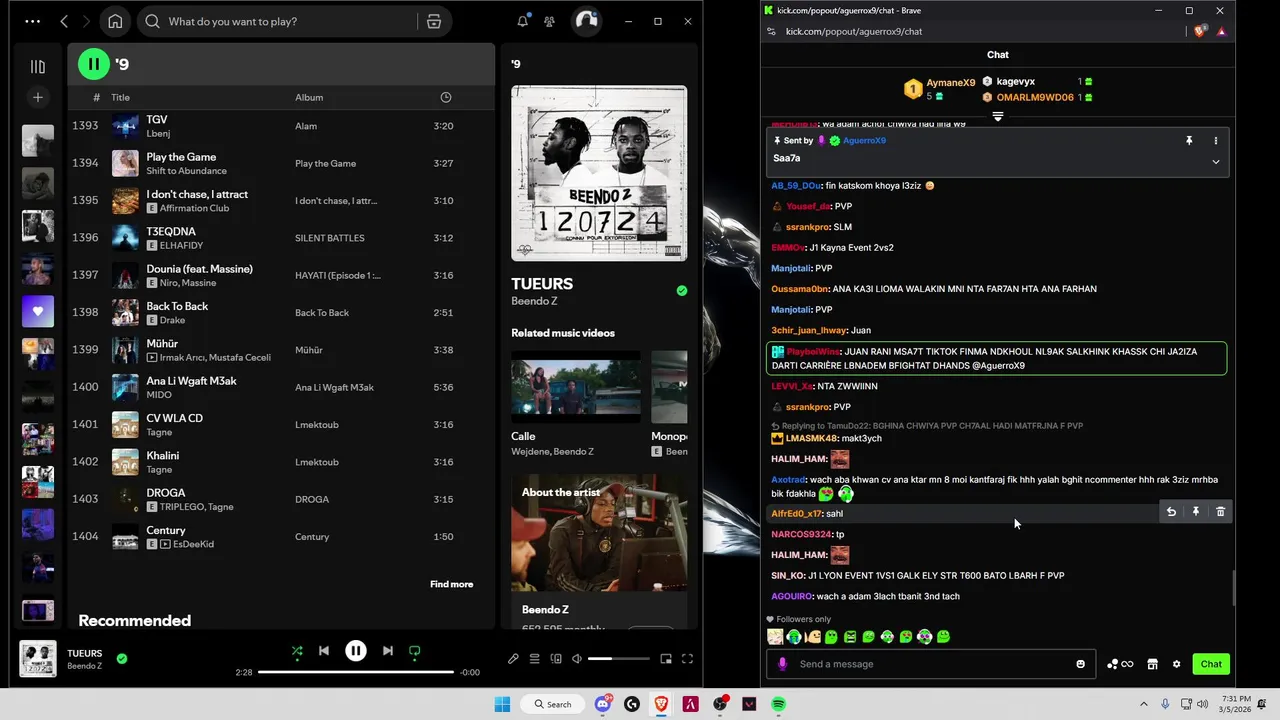Image resolution: width=1280 pixels, height=720 pixels.
Task: Expand the Kick chat leaderboard chevron
Action: coord(997,117)
